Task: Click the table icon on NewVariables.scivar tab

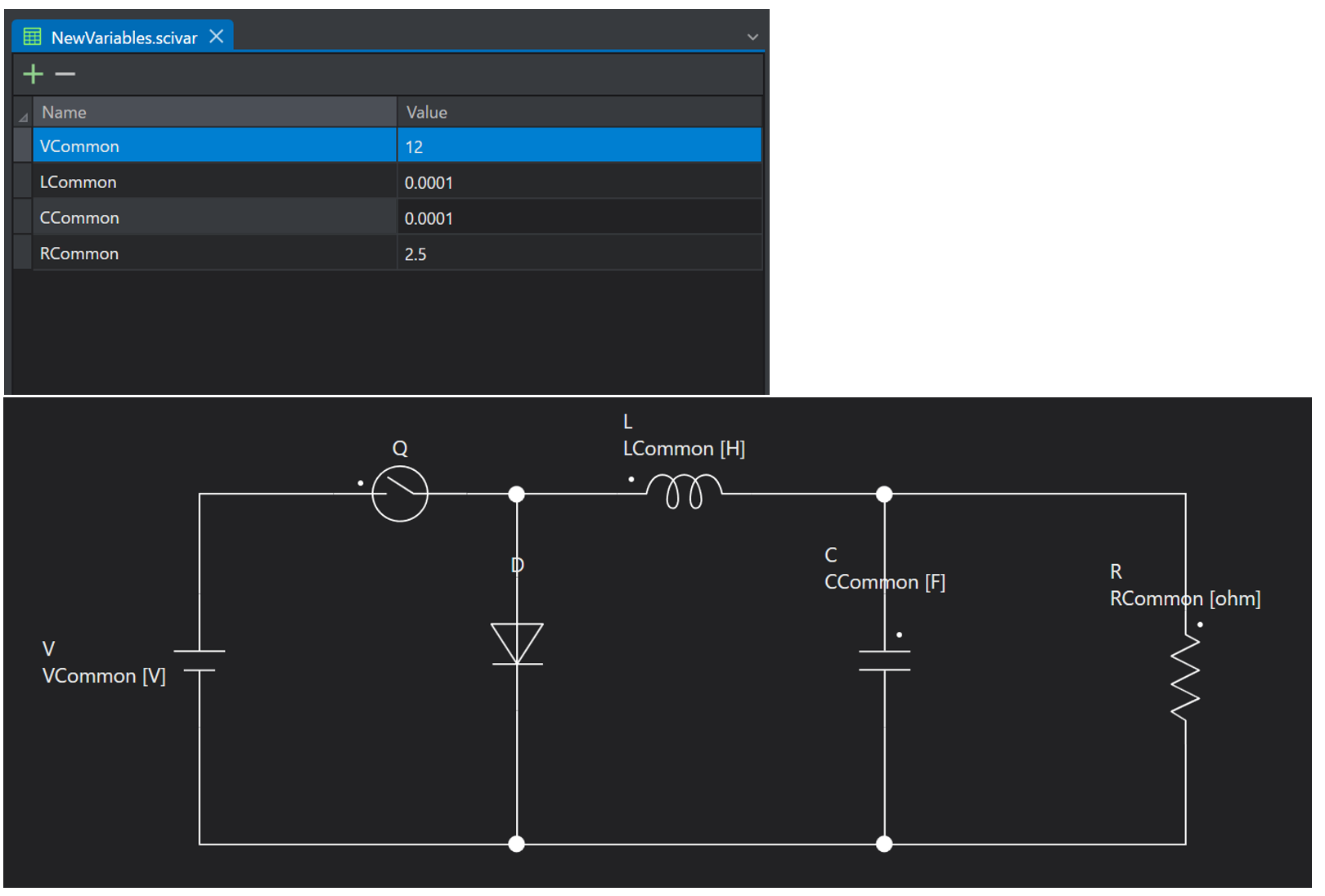Action: pos(32,37)
